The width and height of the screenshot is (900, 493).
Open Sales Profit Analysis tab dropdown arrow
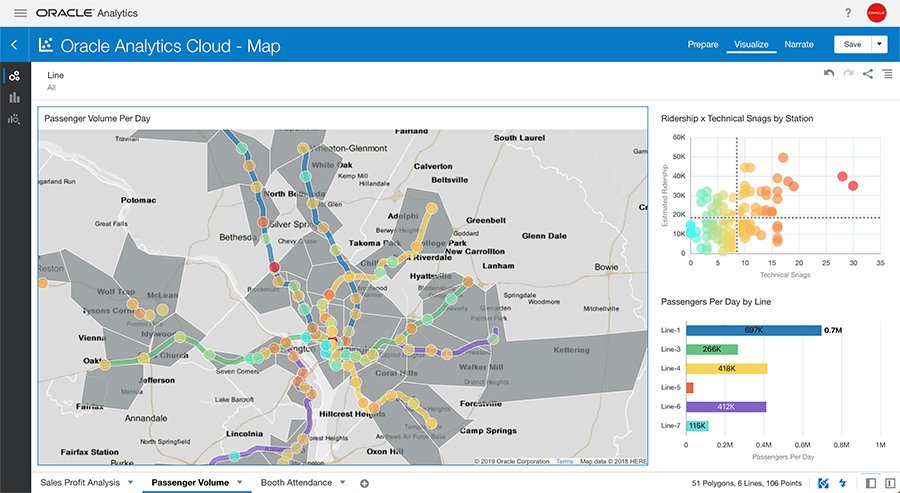click(x=130, y=483)
